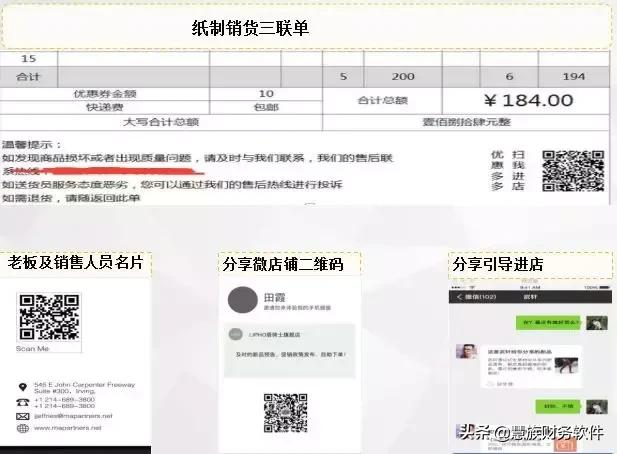Tap the second green reply bubble
The image size is (617, 454).
click(x=558, y=406)
